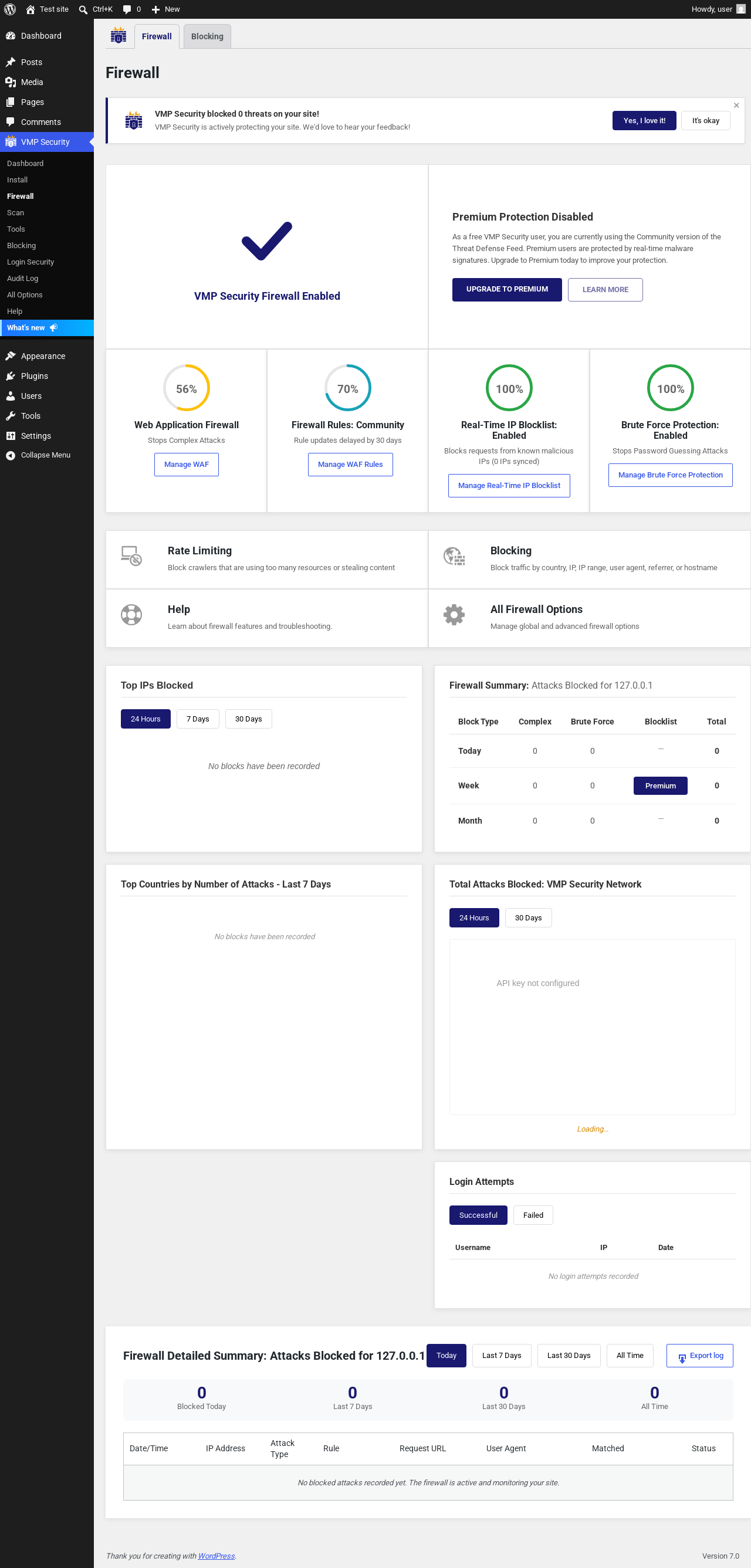Click UPGRADE TO PREMIUM button
The image size is (751, 1568).
[507, 290]
